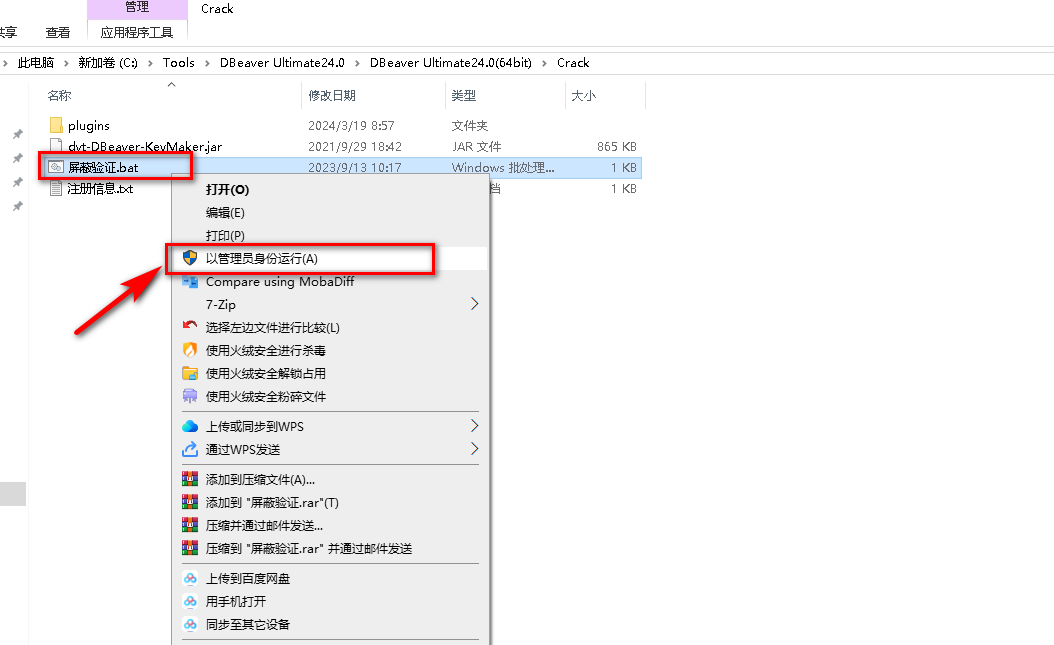Click the admin shield icon in context menu
The width and height of the screenshot is (1054, 645).
(190, 258)
